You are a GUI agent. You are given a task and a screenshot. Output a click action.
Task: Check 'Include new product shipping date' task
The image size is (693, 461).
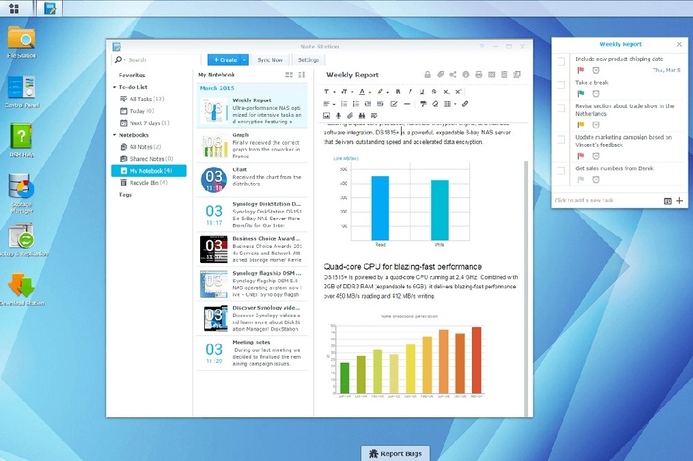pyautogui.click(x=561, y=61)
